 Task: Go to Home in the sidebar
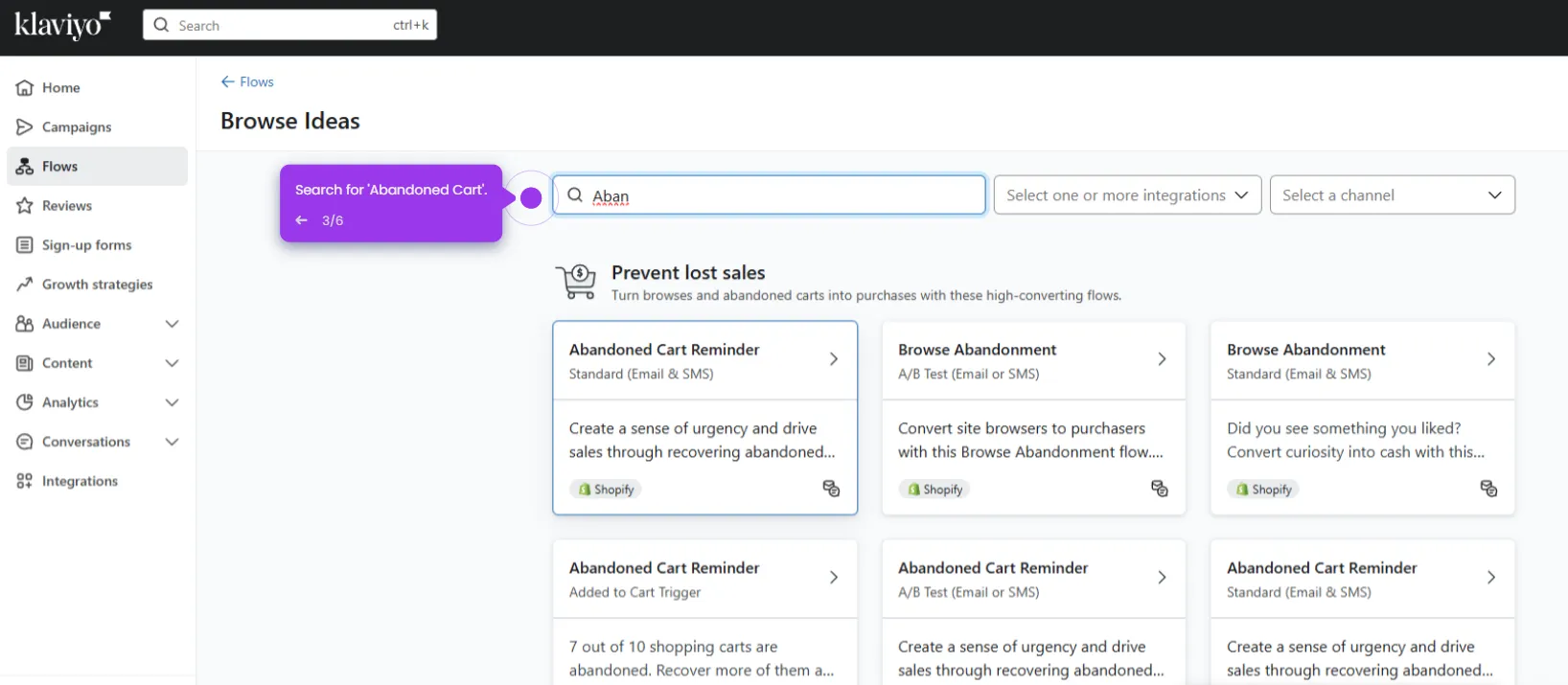coord(97,88)
